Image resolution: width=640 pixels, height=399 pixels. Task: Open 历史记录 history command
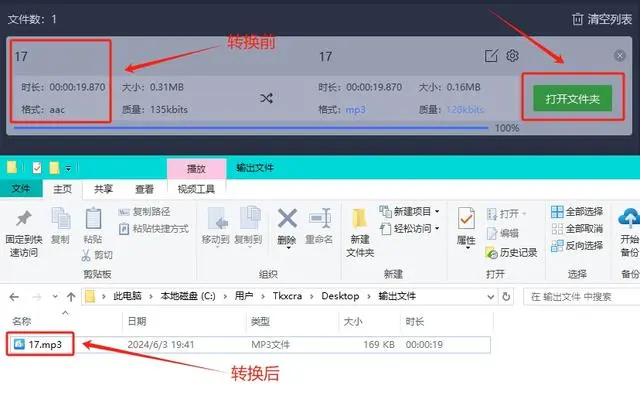pos(511,253)
